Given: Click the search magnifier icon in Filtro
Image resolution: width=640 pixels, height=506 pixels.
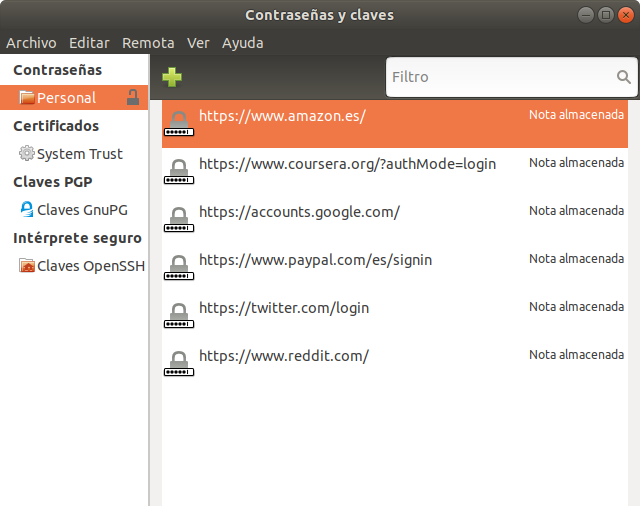Looking at the screenshot, I should pos(624,77).
